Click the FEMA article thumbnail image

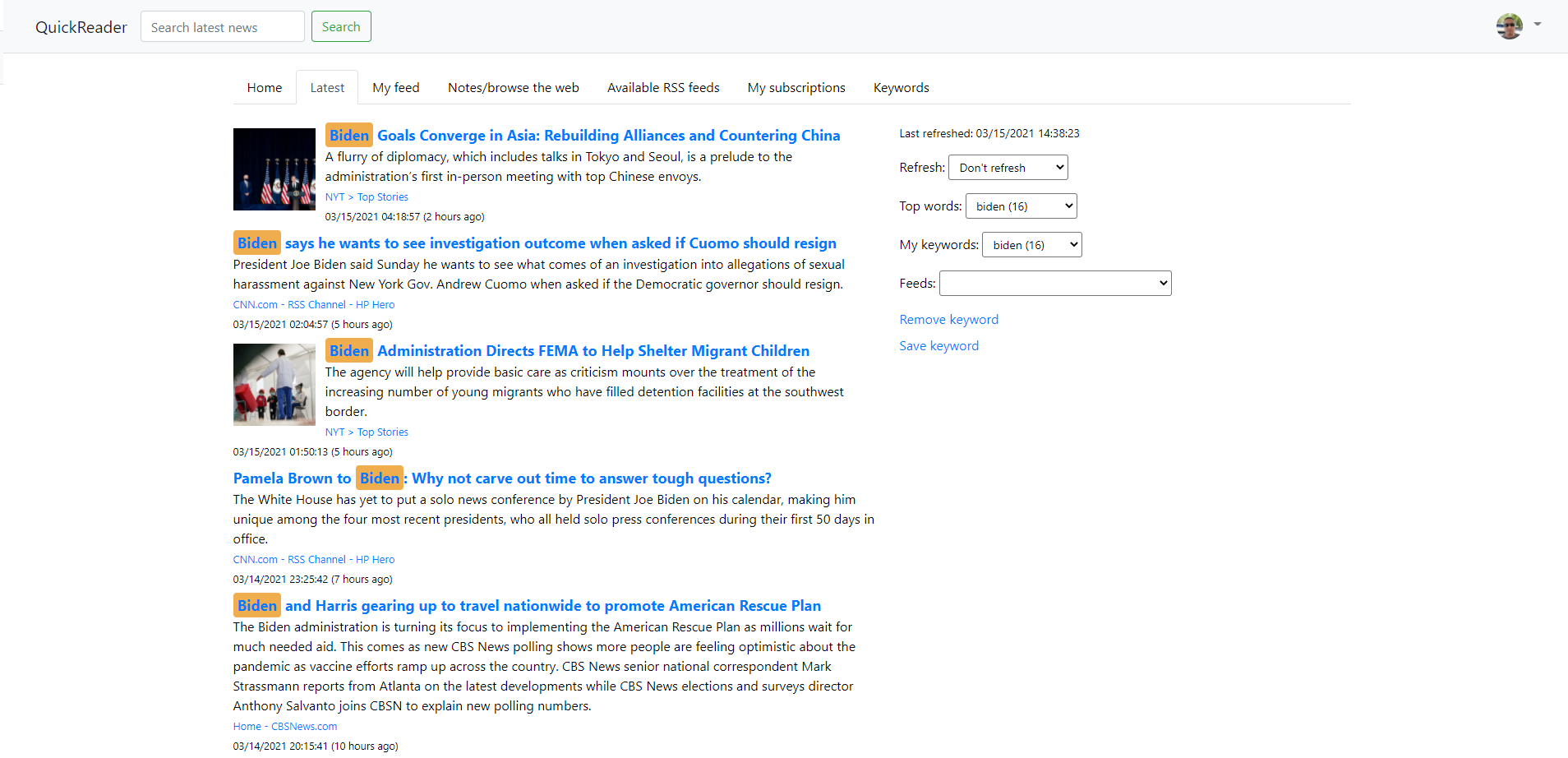click(274, 385)
